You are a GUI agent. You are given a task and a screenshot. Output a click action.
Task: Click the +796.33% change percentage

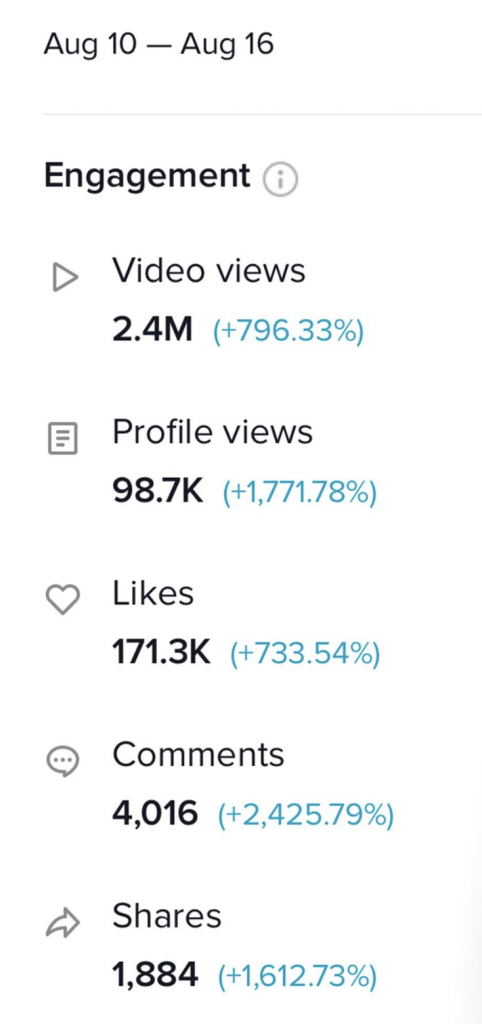click(288, 331)
